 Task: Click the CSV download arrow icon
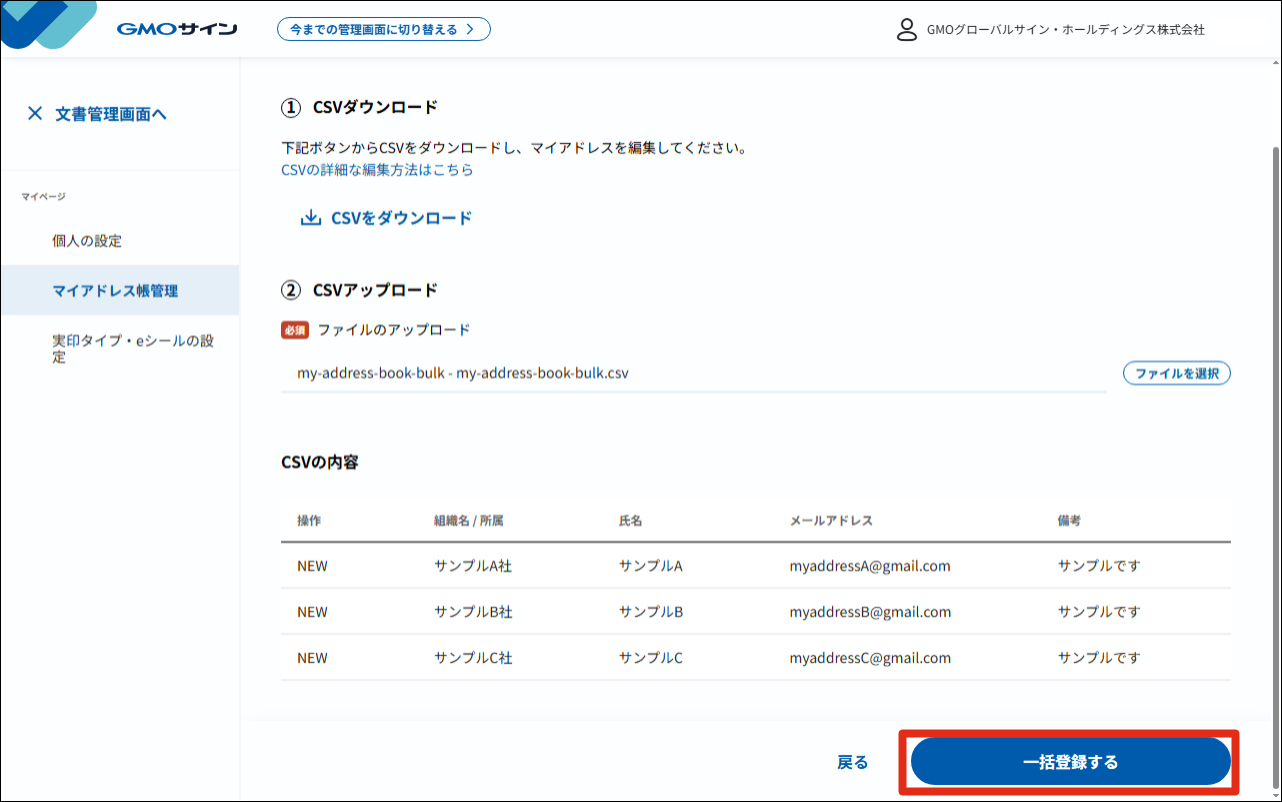(311, 218)
